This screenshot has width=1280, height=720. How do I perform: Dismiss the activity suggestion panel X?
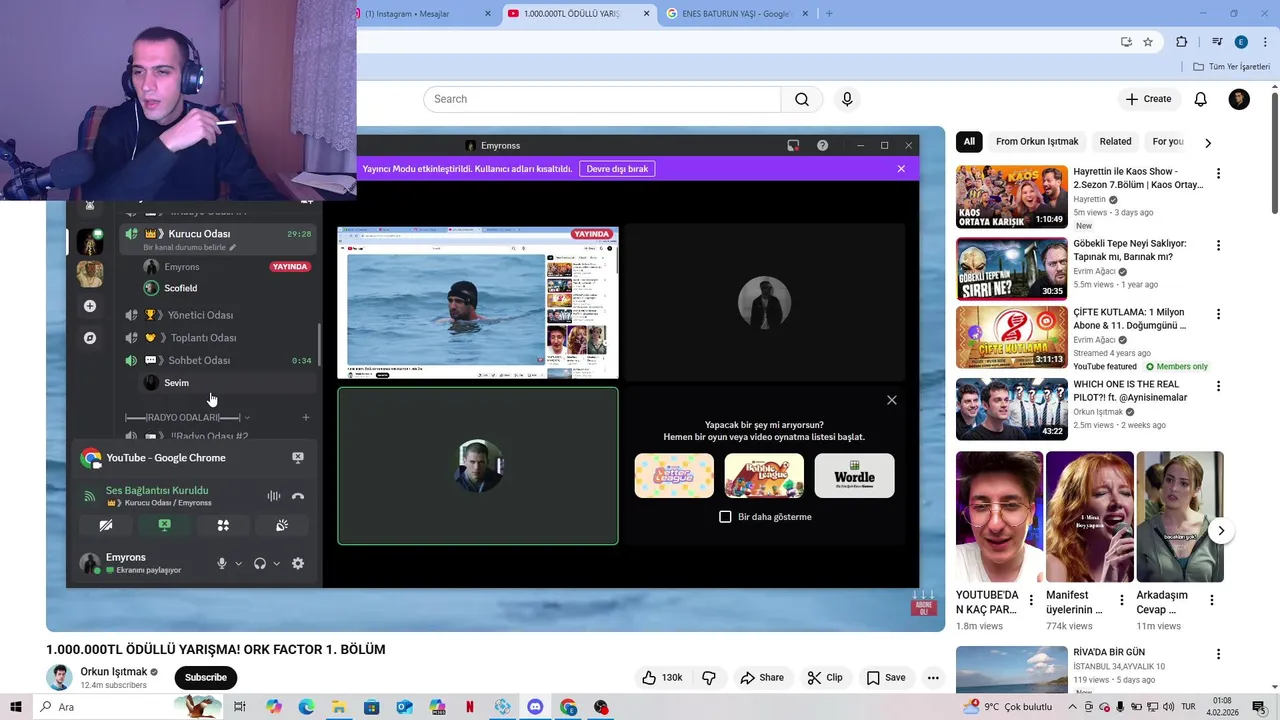pos(892,400)
